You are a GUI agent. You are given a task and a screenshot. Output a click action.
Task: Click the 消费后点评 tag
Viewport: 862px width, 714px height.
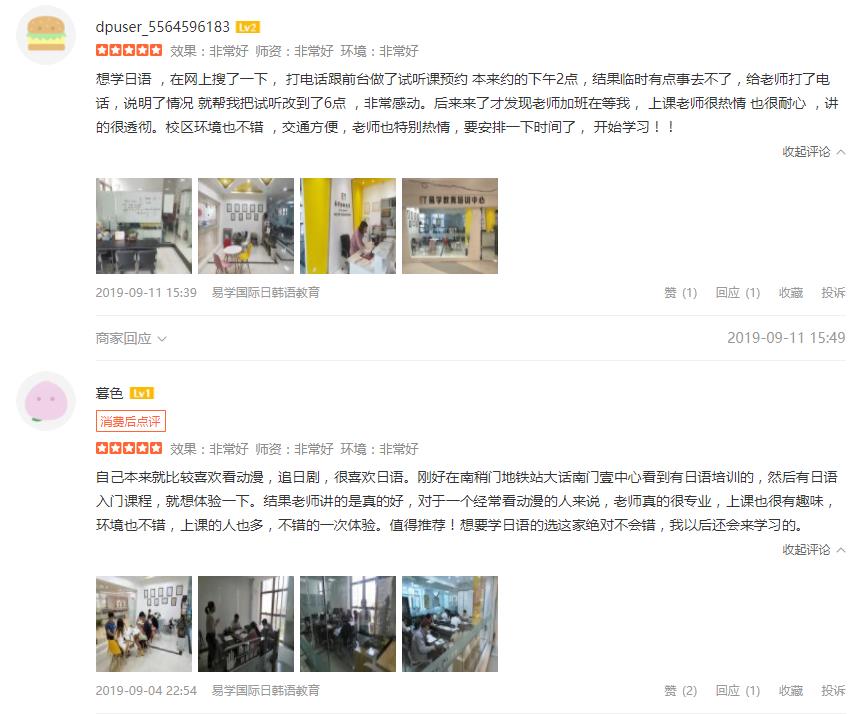[130, 422]
